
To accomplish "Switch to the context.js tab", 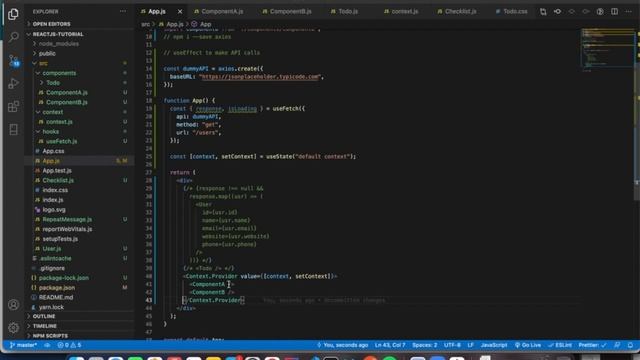I will click(401, 11).
